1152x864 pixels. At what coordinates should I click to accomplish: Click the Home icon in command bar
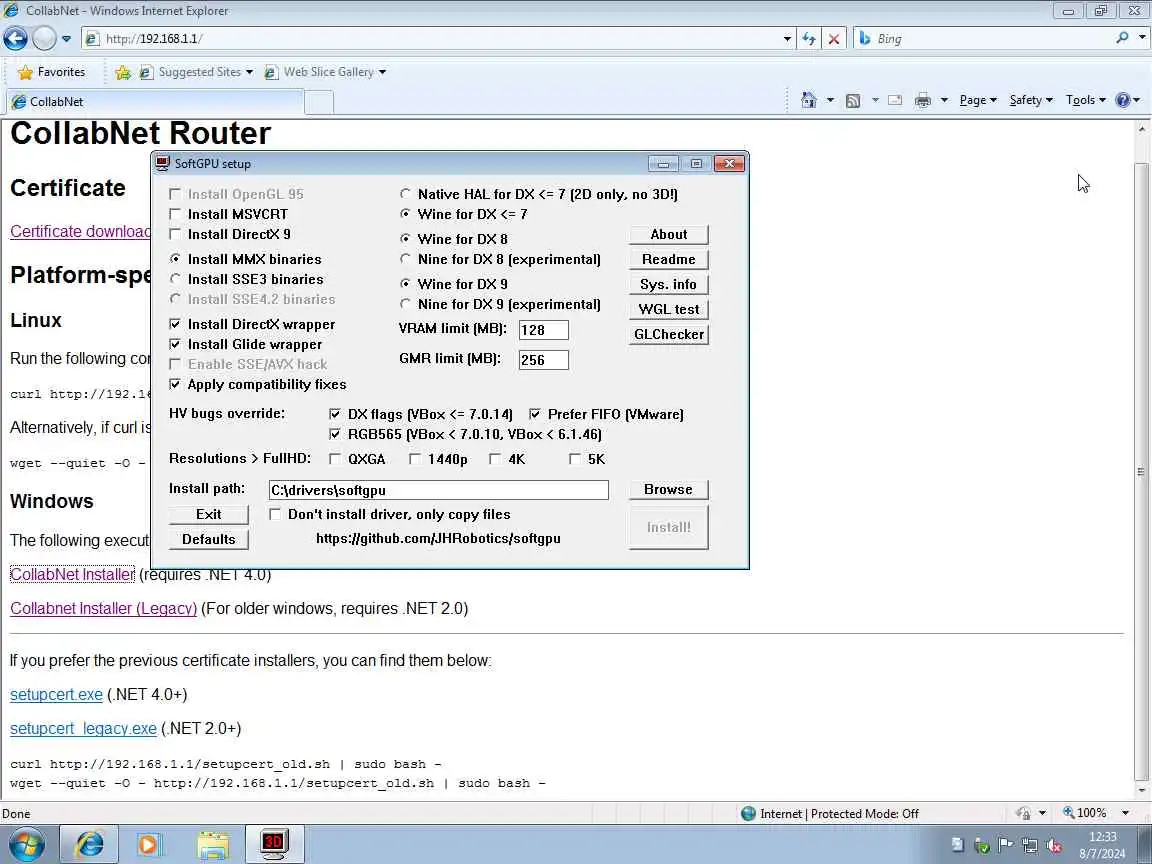(x=808, y=100)
